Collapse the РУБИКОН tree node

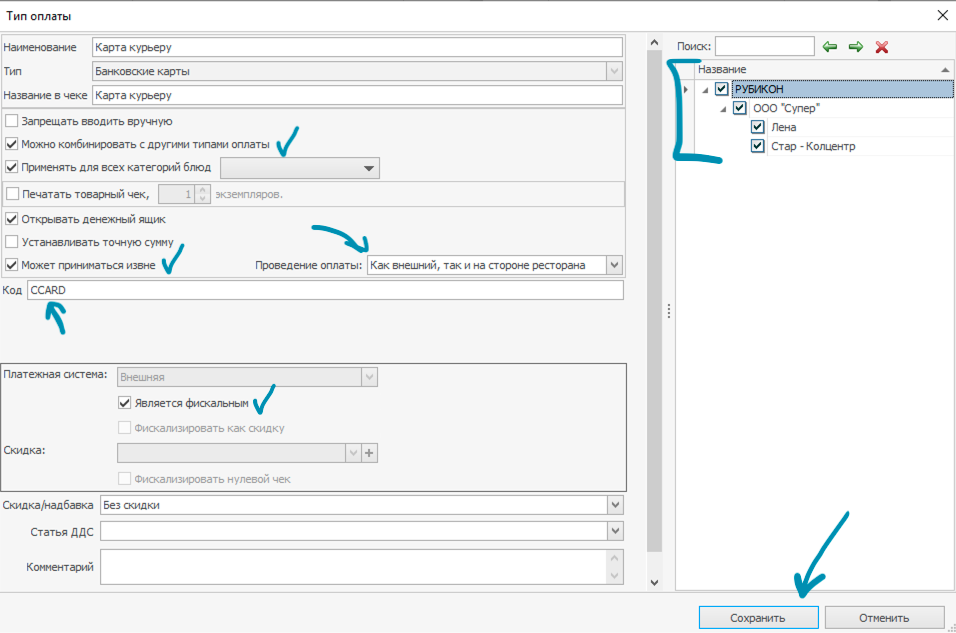(x=705, y=90)
